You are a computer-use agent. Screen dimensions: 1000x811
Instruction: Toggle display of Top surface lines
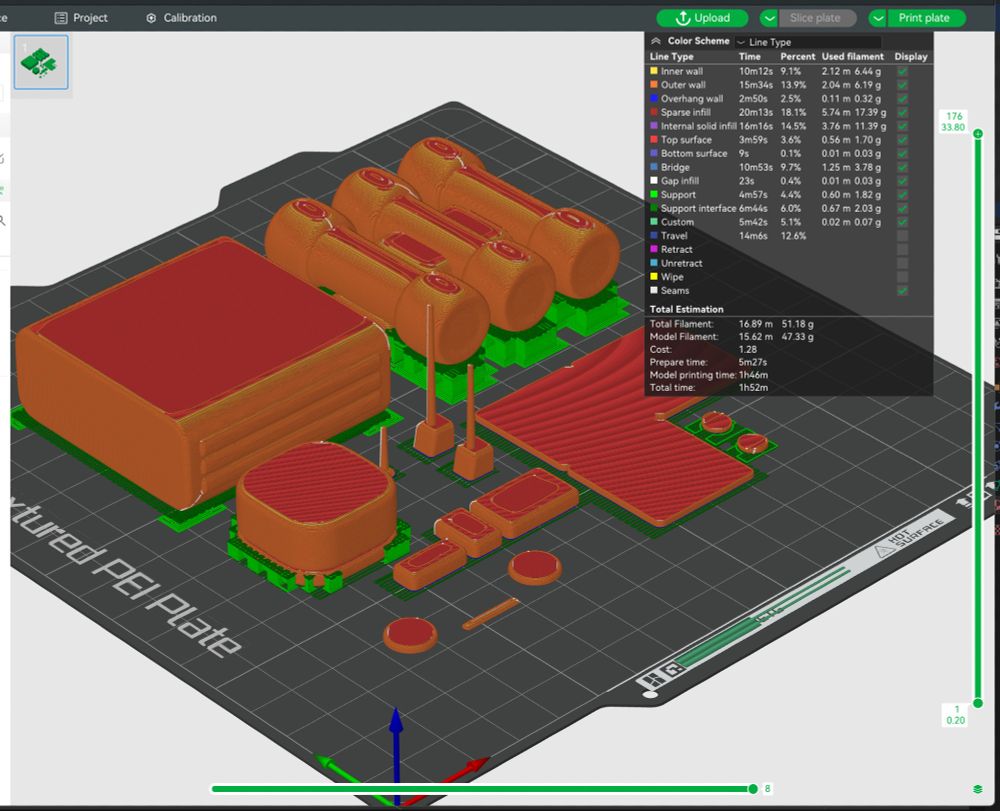(x=902, y=140)
